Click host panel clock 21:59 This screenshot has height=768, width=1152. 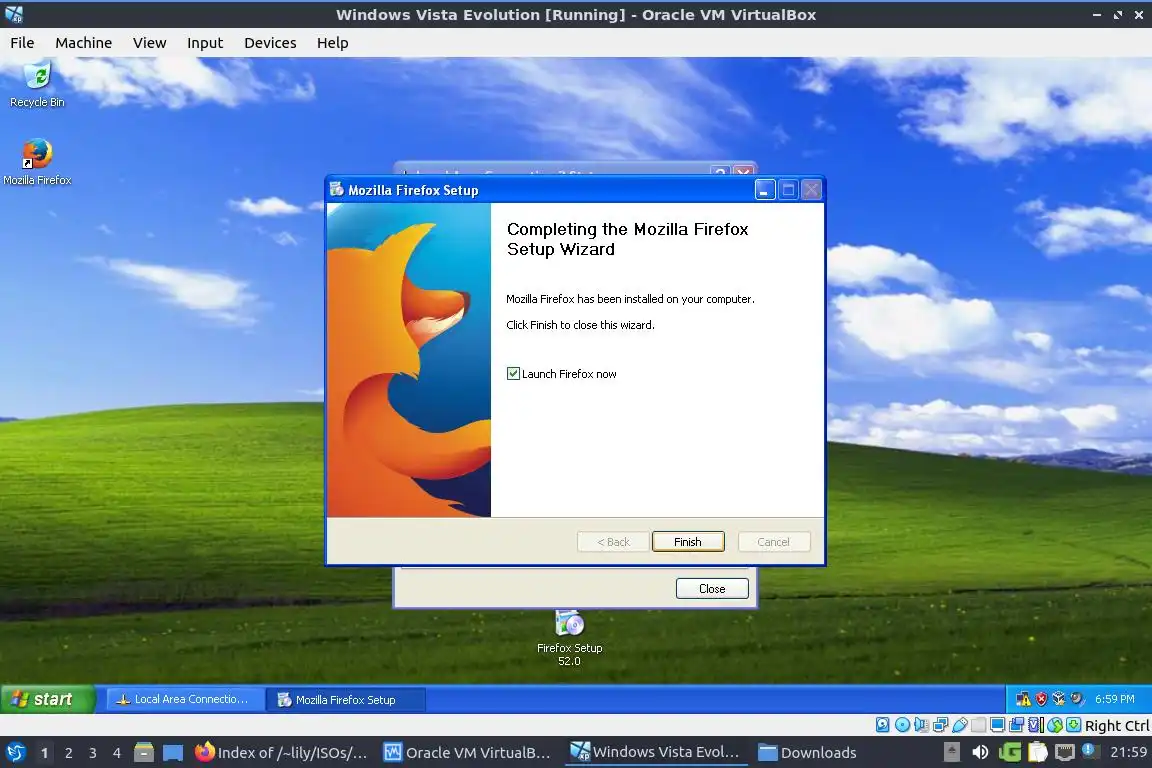pyautogui.click(x=1128, y=752)
